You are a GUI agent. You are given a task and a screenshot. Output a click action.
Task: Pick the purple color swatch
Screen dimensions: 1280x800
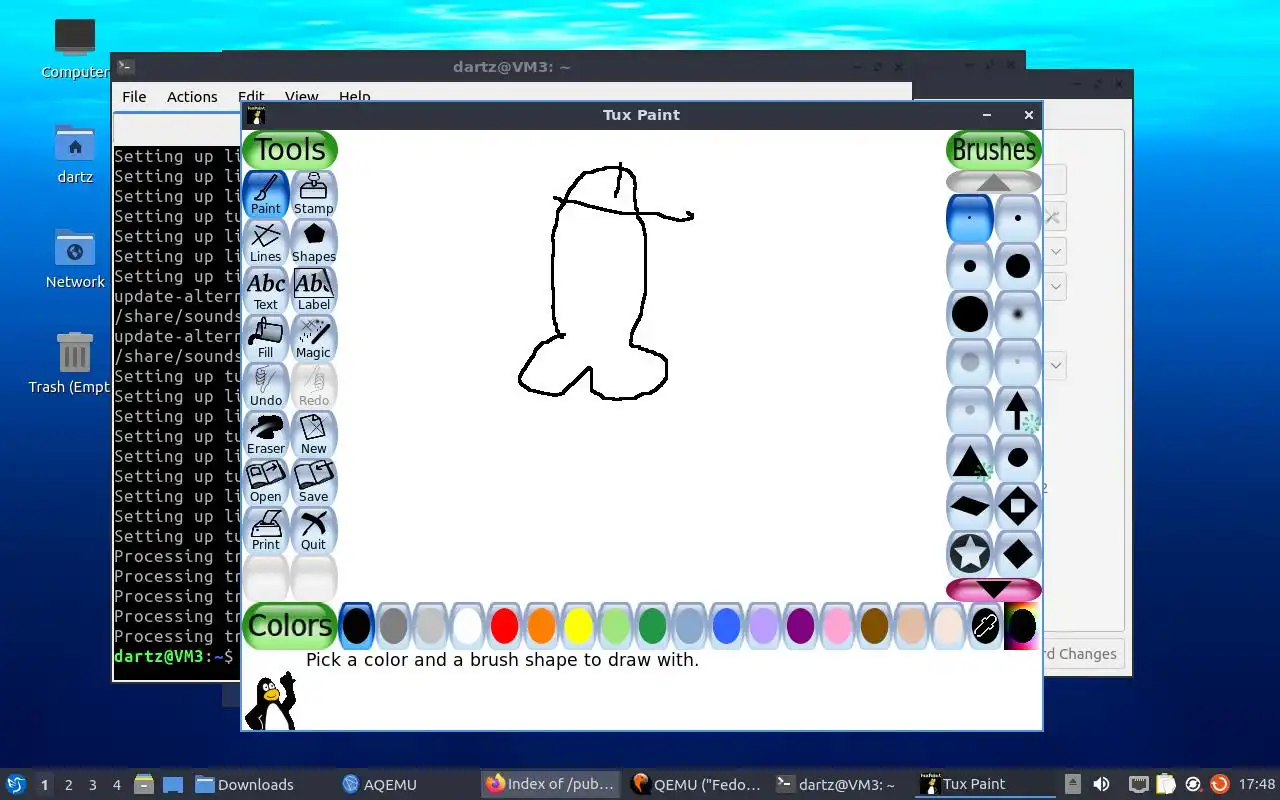(x=800, y=626)
